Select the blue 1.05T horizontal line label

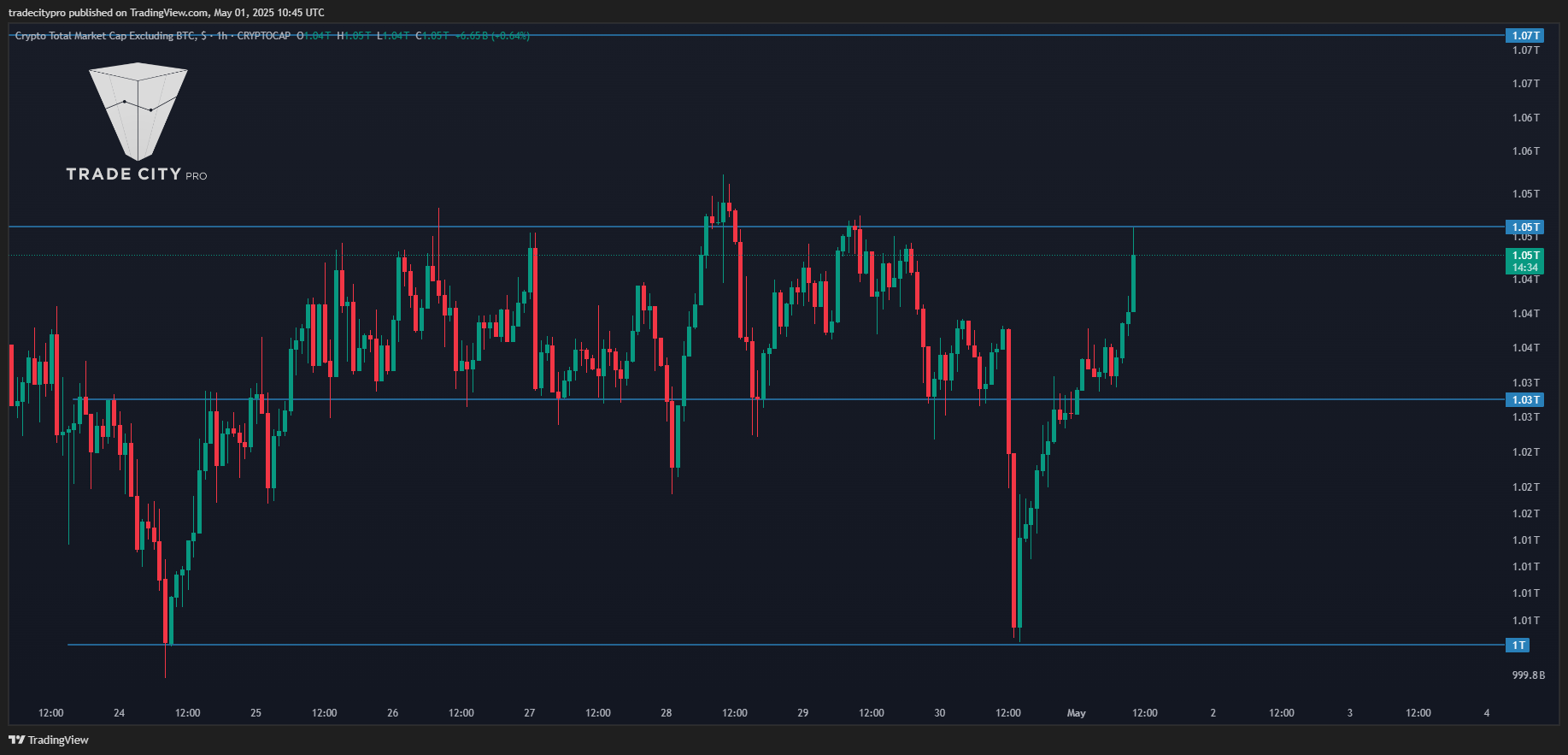[x=1524, y=227]
